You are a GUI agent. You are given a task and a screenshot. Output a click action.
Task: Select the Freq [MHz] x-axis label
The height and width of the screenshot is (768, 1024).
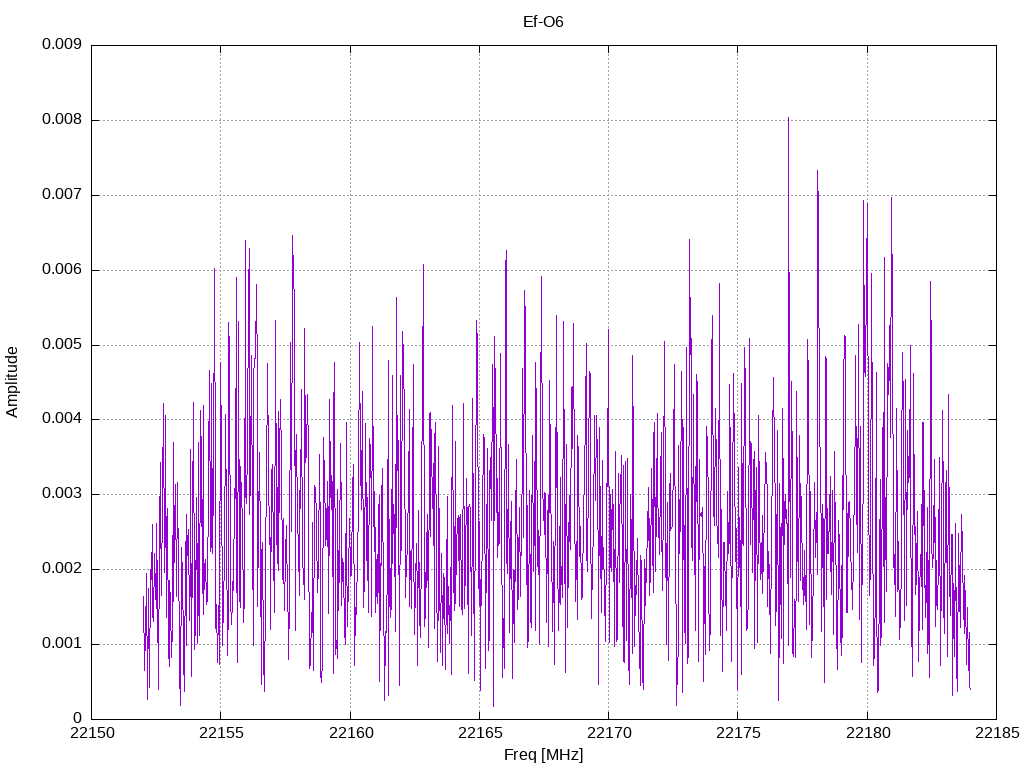click(x=543, y=755)
